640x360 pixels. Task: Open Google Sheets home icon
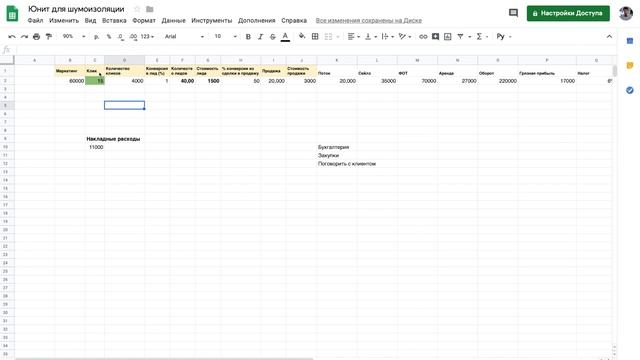(x=12, y=14)
